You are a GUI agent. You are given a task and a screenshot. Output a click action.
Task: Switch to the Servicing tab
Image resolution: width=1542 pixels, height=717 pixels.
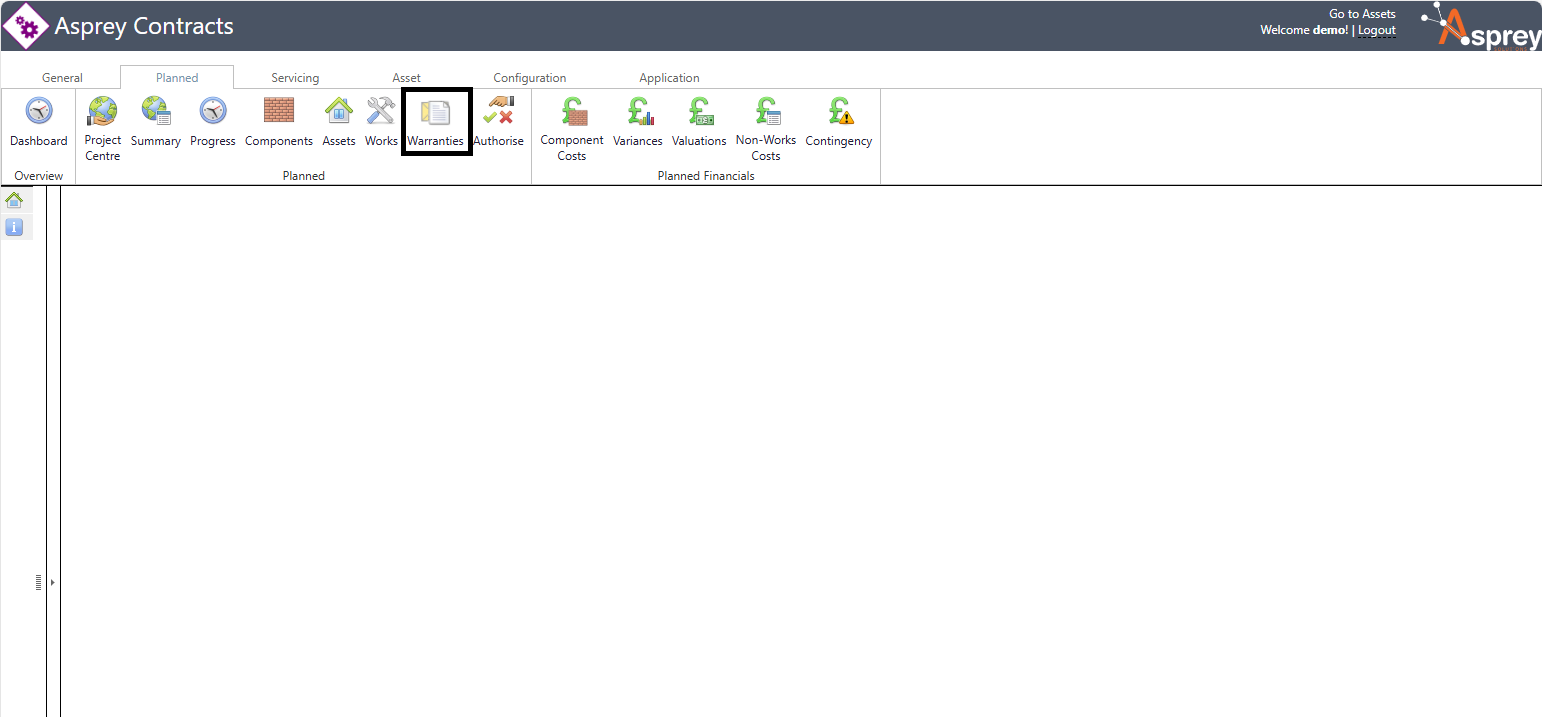295,78
